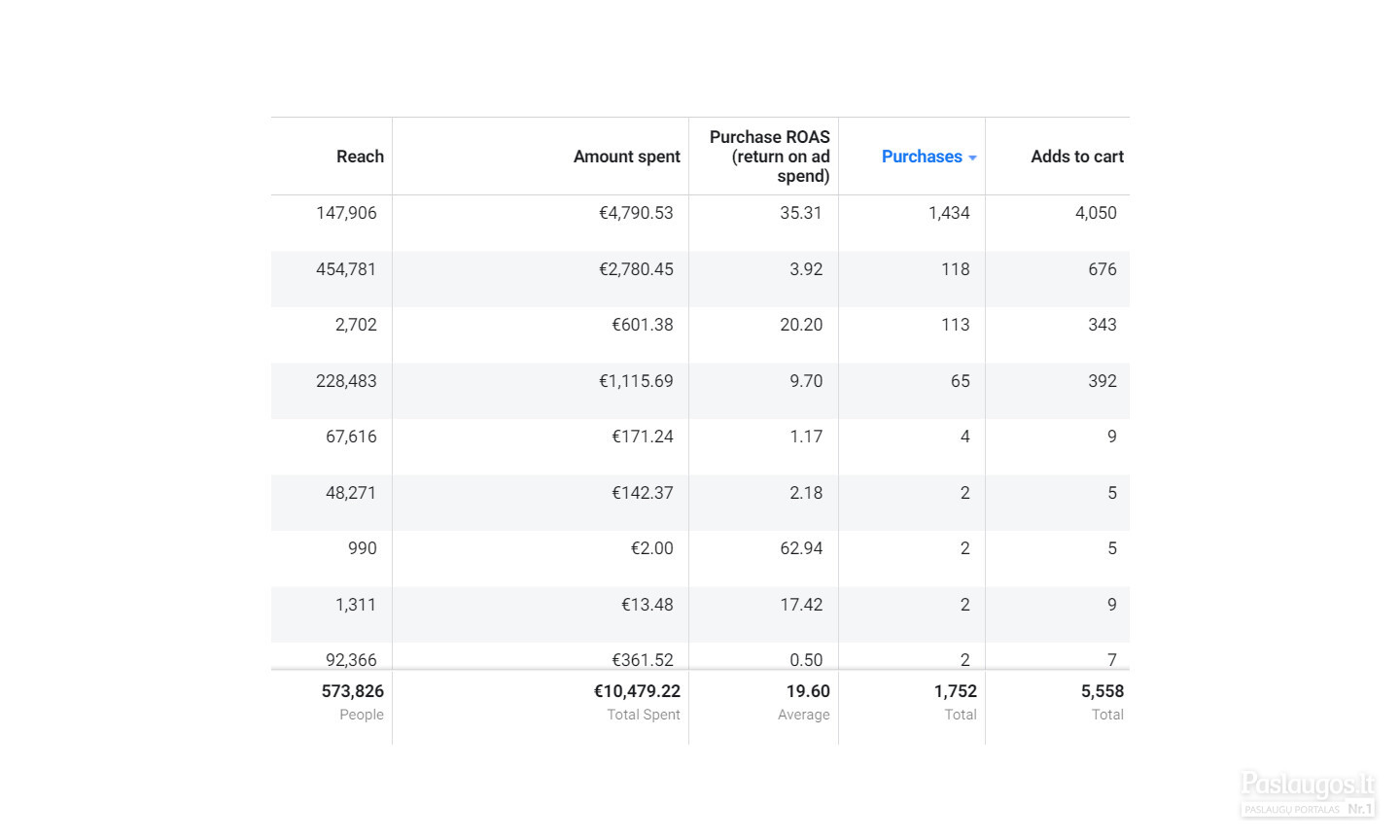
Task: Sort by the Purchases column header
Action: [x=922, y=157]
